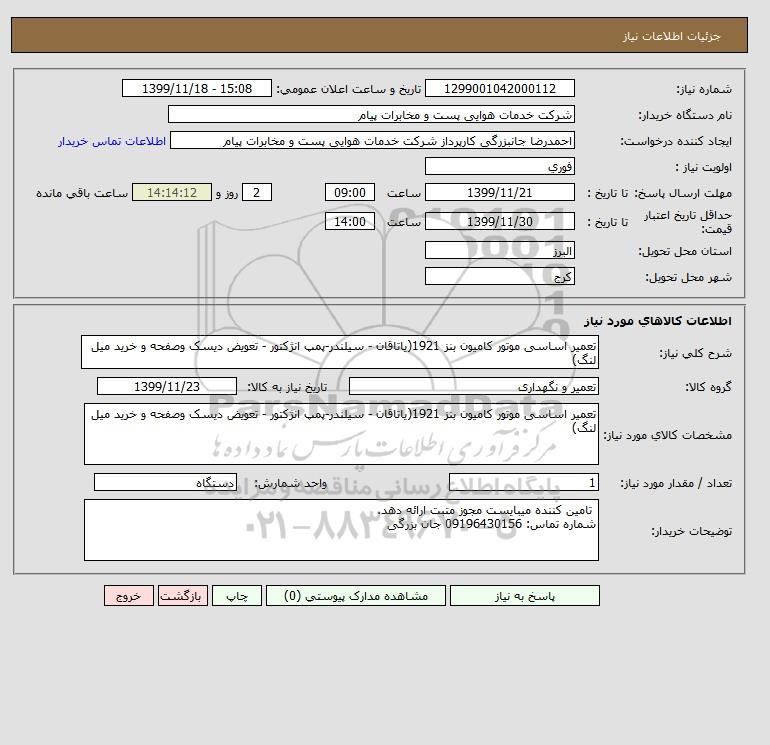Click the خروج exit button

pyautogui.click(x=129, y=596)
